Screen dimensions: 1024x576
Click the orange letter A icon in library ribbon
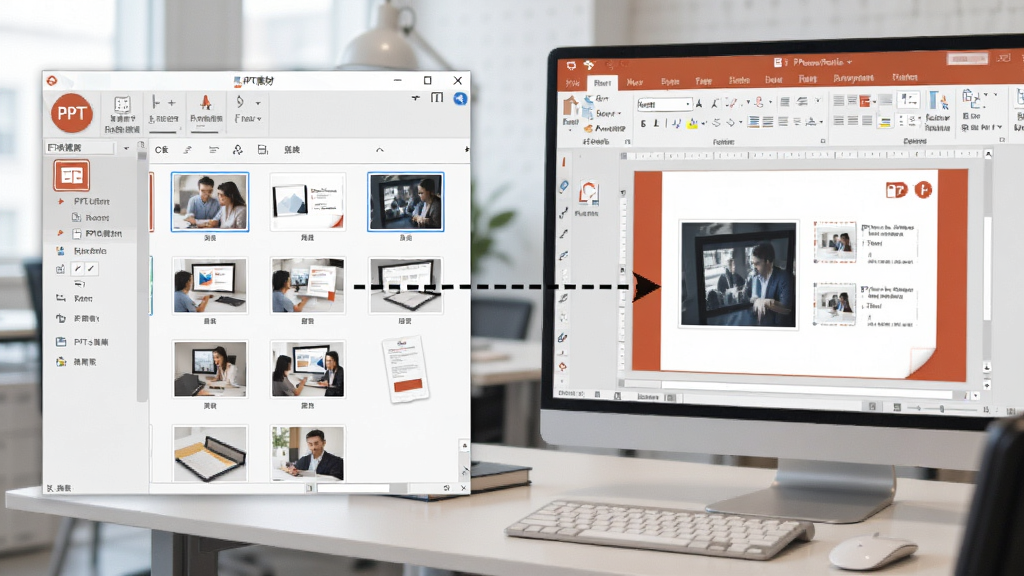[206, 103]
